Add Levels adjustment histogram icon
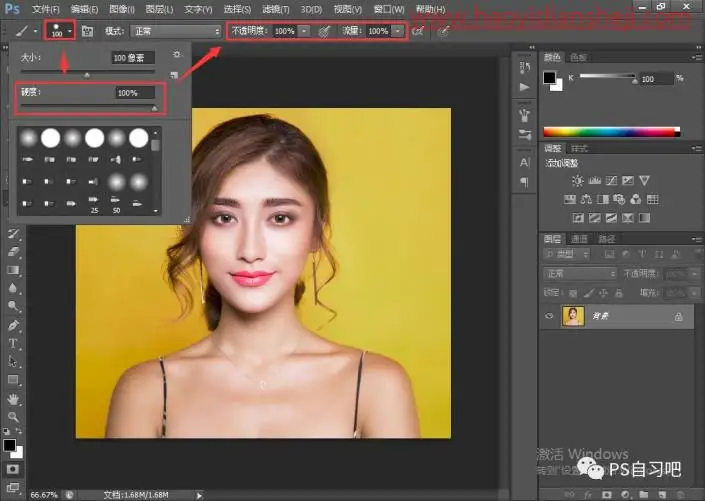705x501 pixels. click(594, 181)
